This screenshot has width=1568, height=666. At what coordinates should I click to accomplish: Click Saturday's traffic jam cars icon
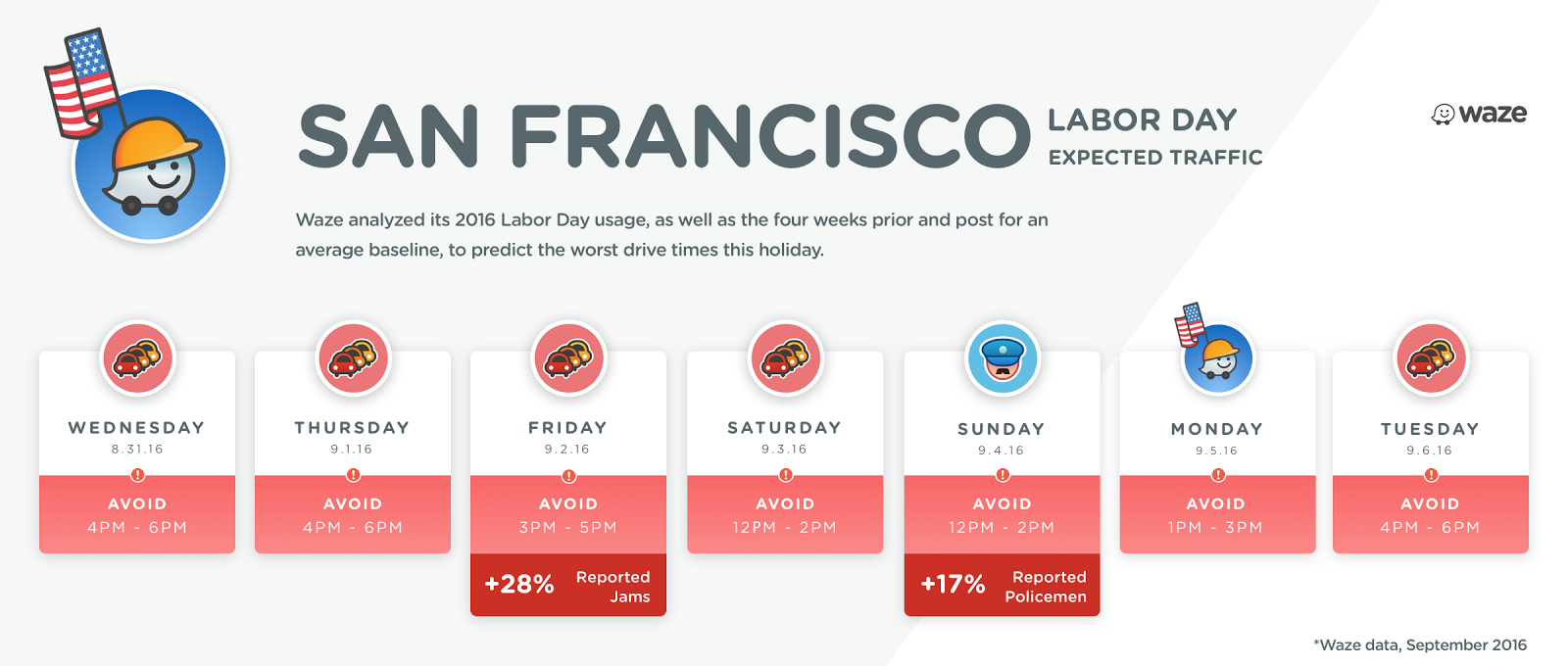coord(786,358)
